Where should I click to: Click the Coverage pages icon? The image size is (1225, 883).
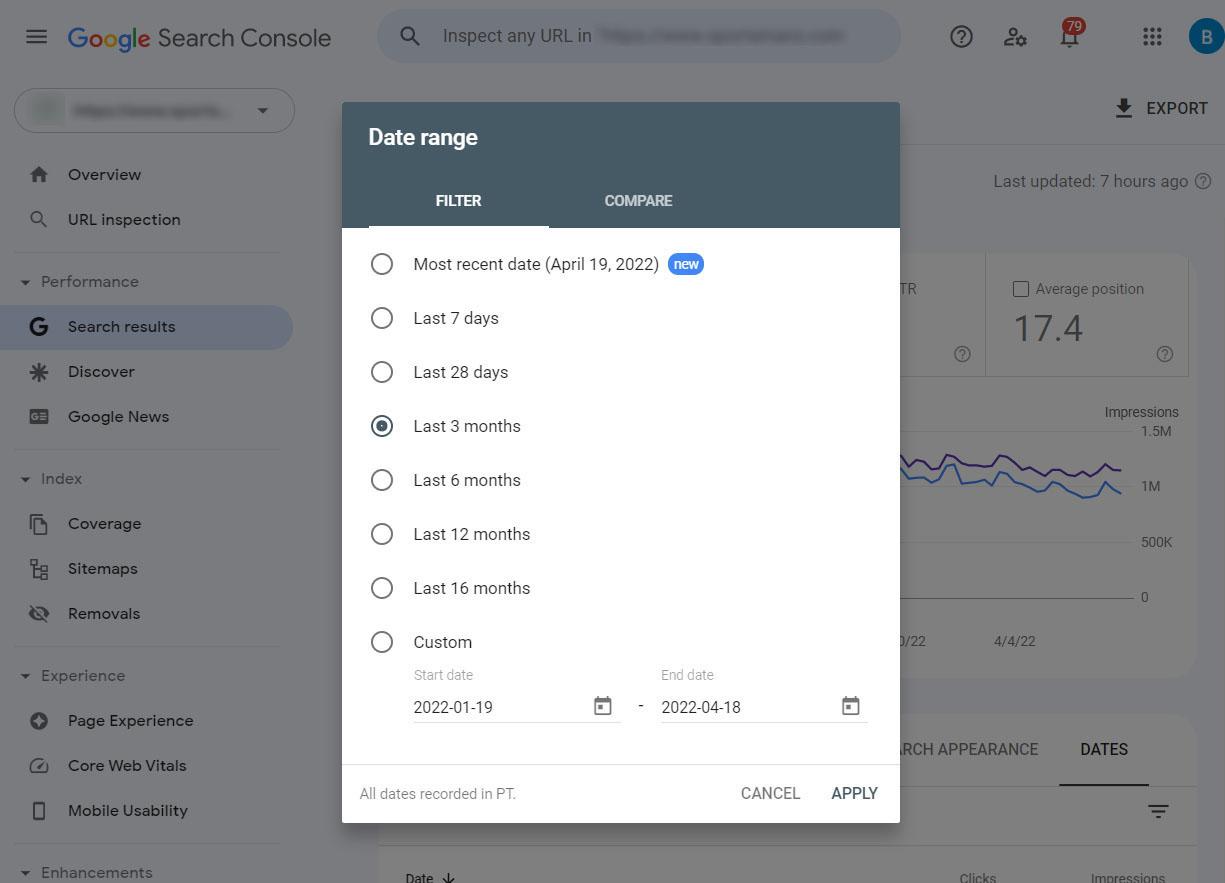coord(39,523)
